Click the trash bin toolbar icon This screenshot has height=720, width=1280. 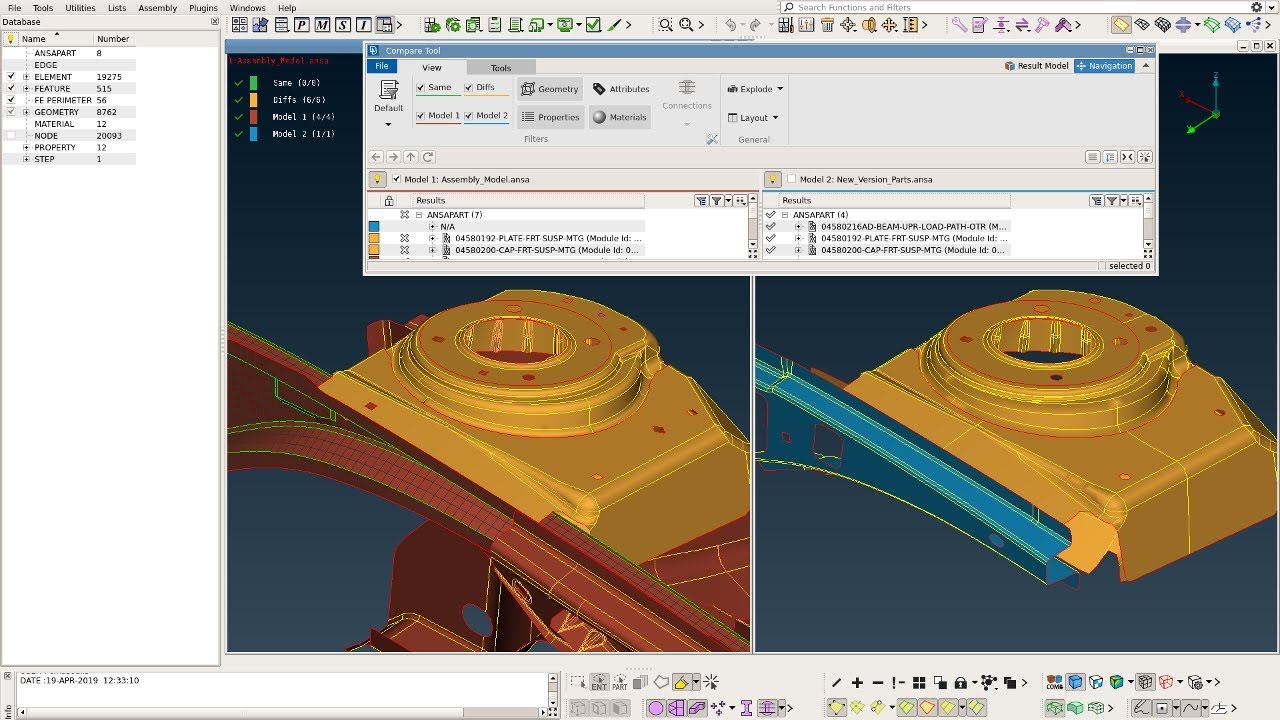pos(827,25)
